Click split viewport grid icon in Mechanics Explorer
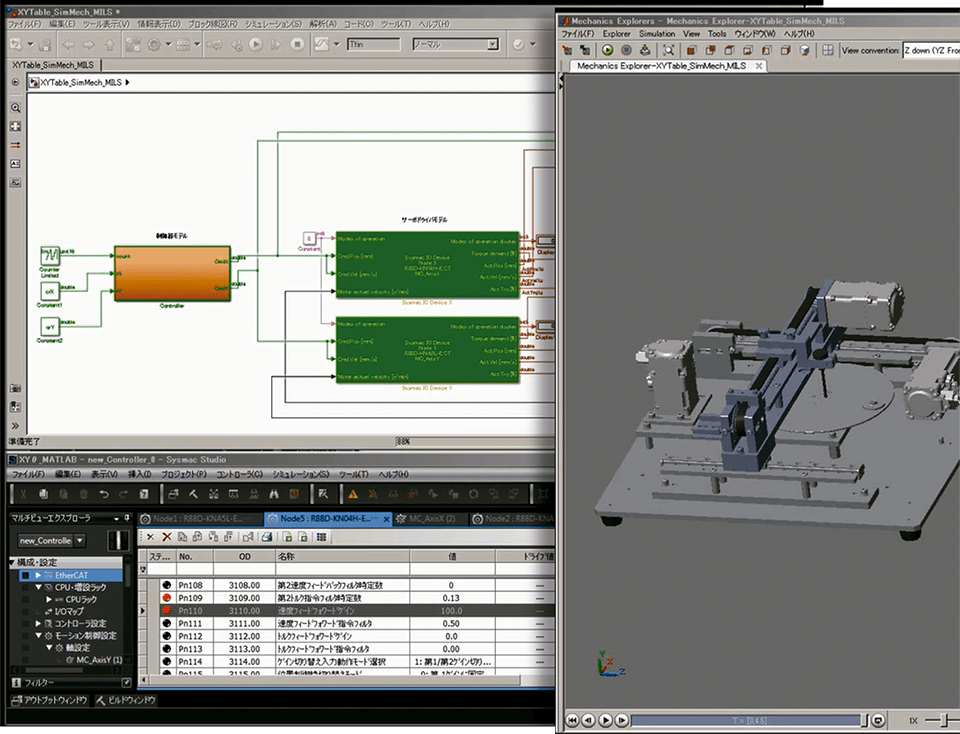Image resolution: width=960 pixels, height=734 pixels. [x=828, y=50]
